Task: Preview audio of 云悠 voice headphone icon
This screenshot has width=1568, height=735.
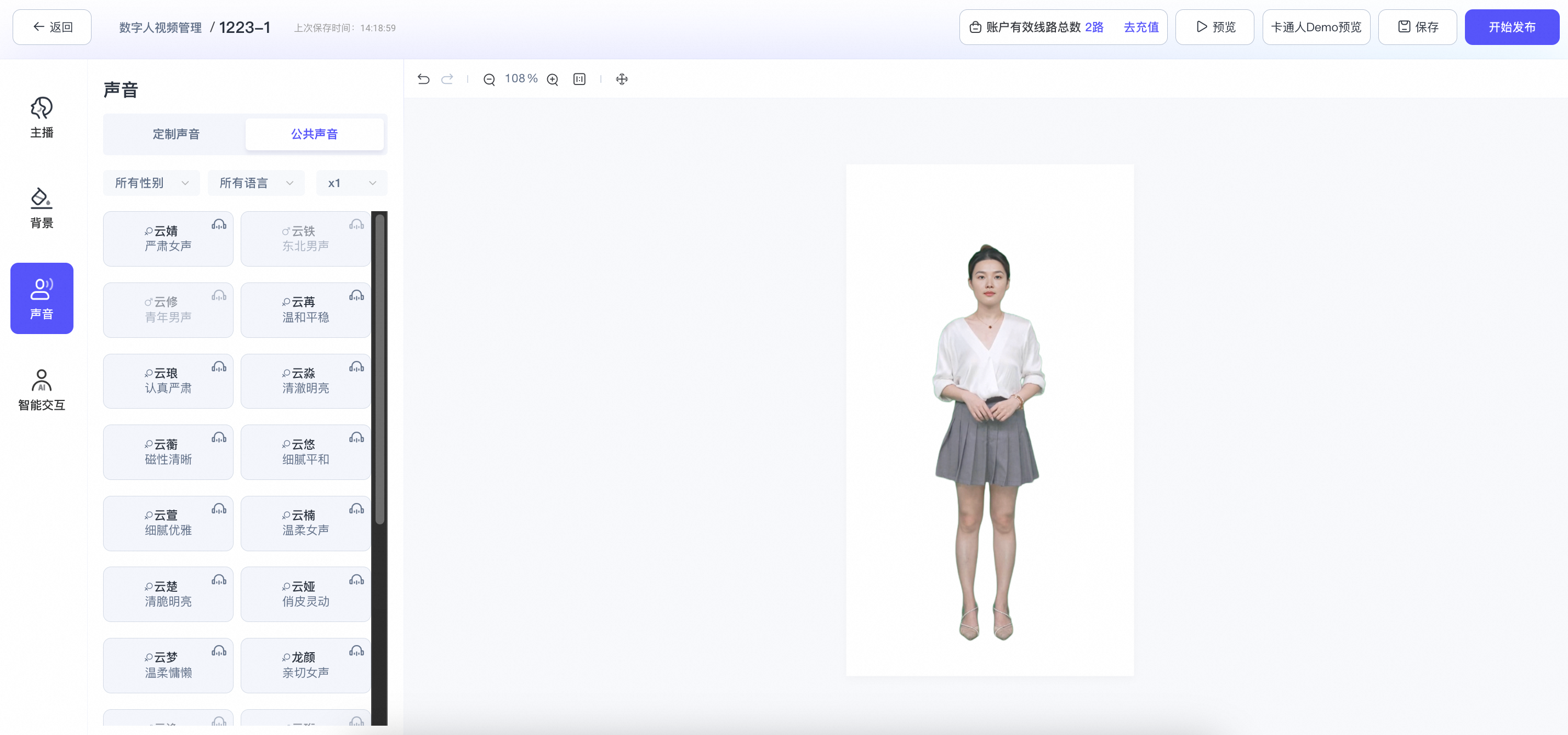Action: [357, 438]
